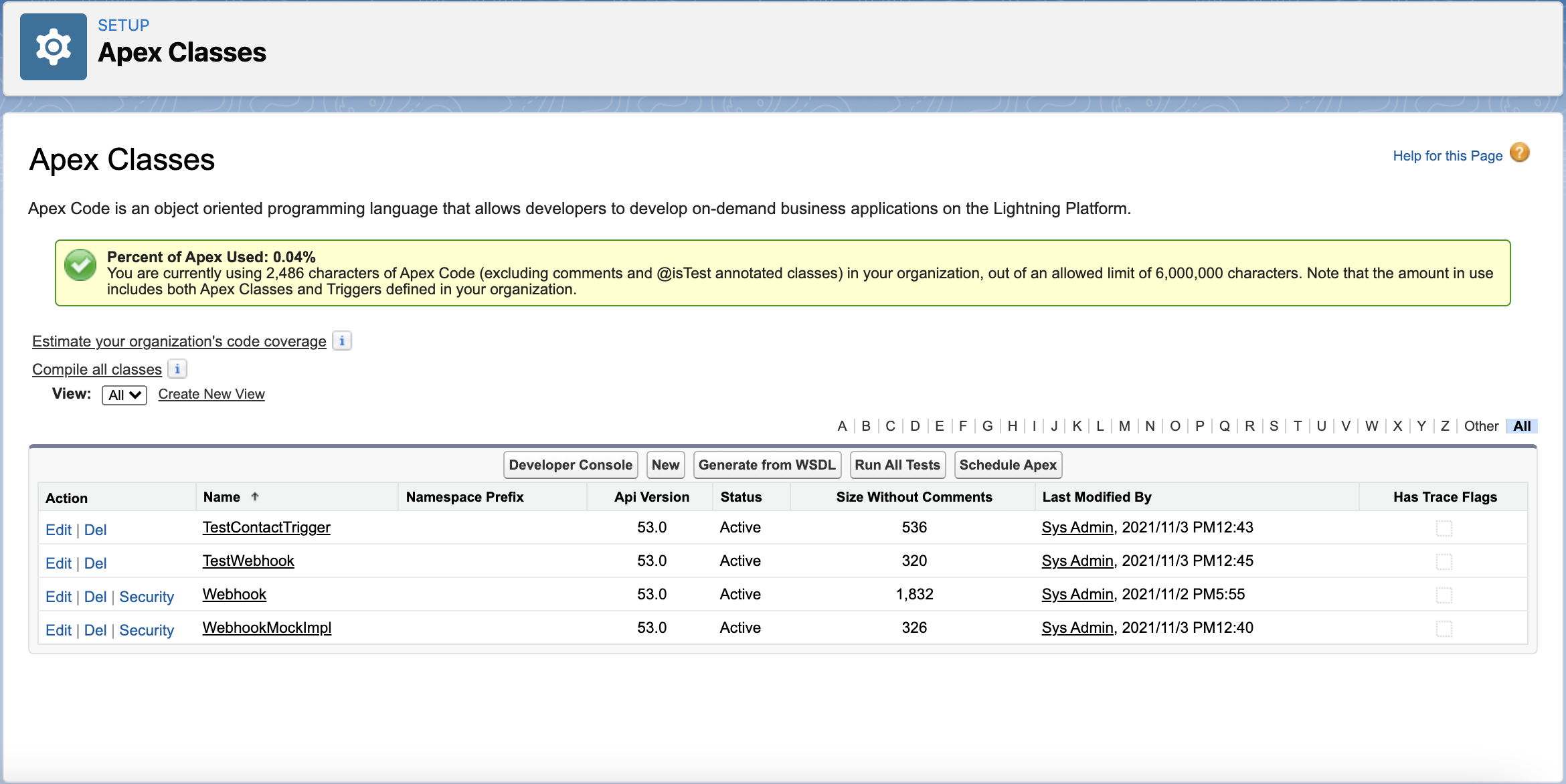The width and height of the screenshot is (1566, 784).
Task: Filter list by letter A
Action: 842,426
